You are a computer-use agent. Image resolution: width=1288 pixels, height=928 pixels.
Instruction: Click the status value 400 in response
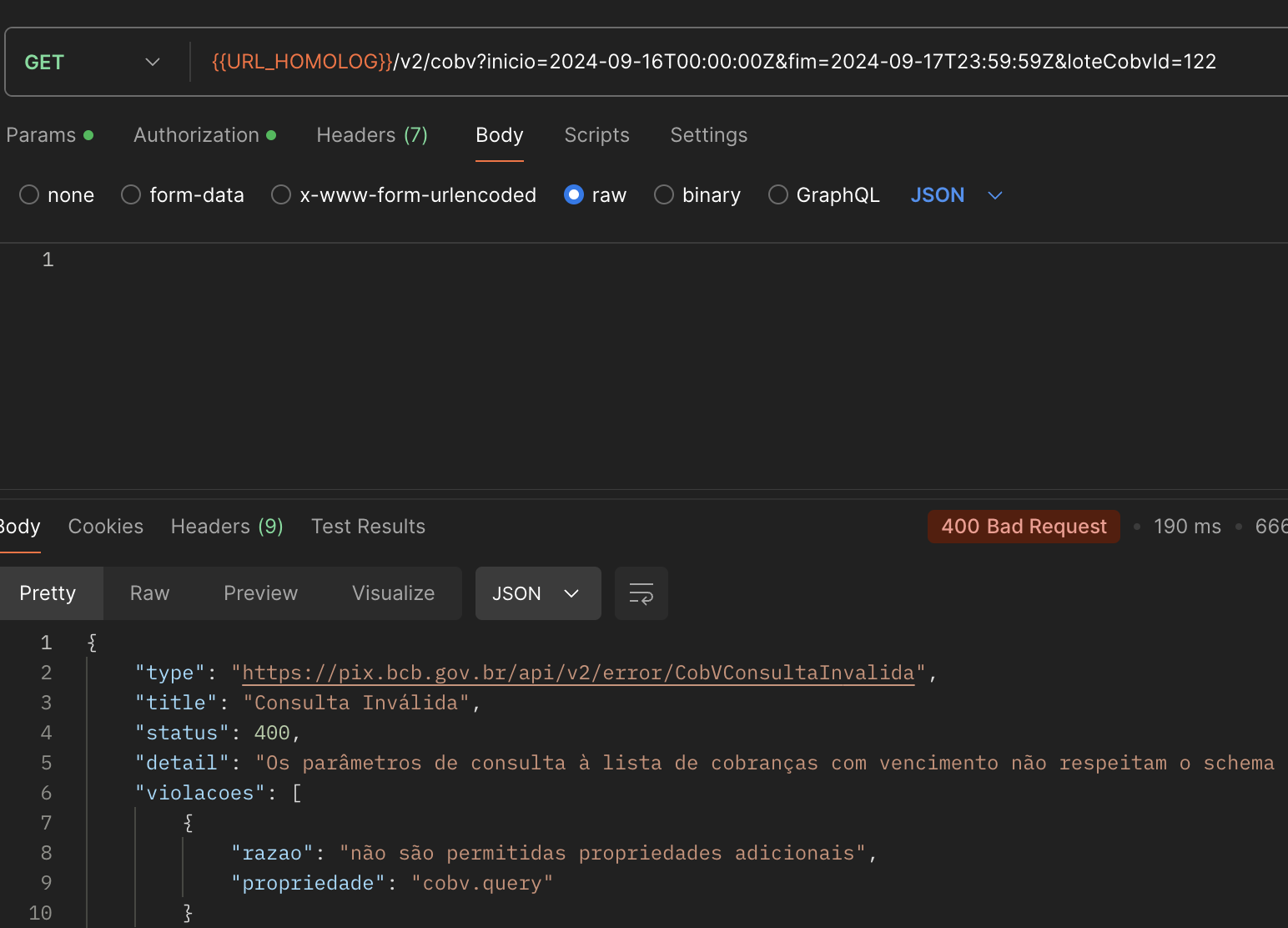pos(272,733)
